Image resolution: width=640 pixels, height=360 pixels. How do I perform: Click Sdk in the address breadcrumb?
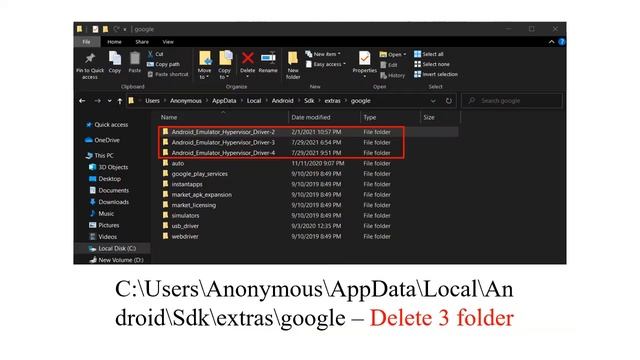click(309, 101)
